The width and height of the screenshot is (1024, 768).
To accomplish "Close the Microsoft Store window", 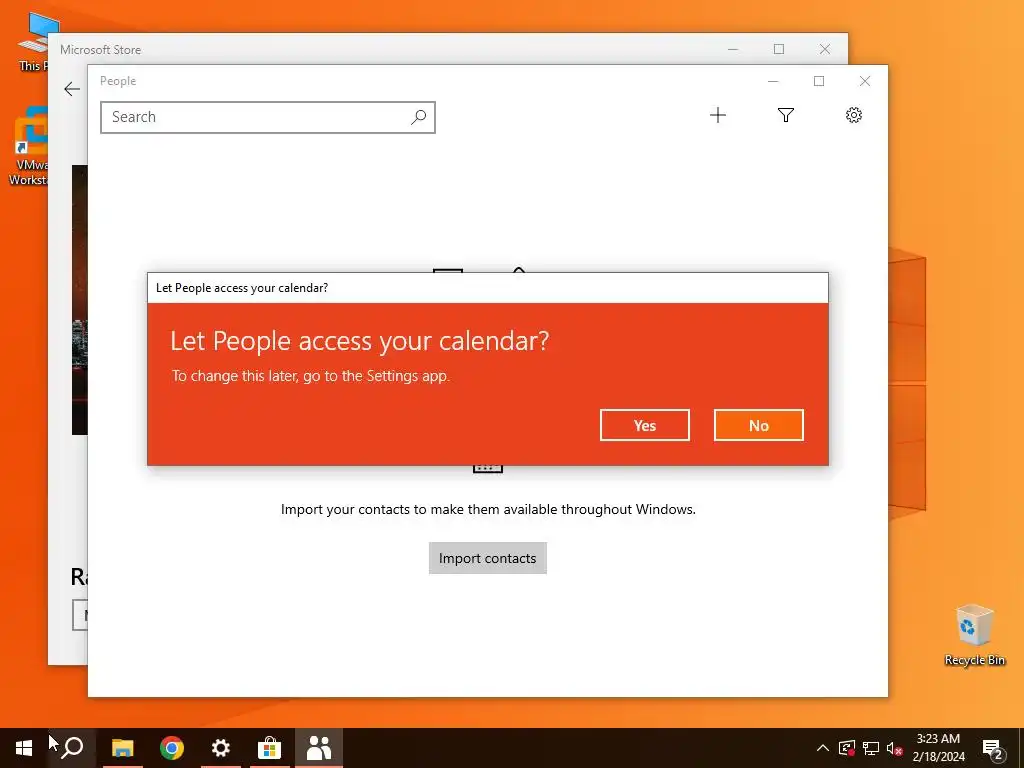I will tap(825, 49).
